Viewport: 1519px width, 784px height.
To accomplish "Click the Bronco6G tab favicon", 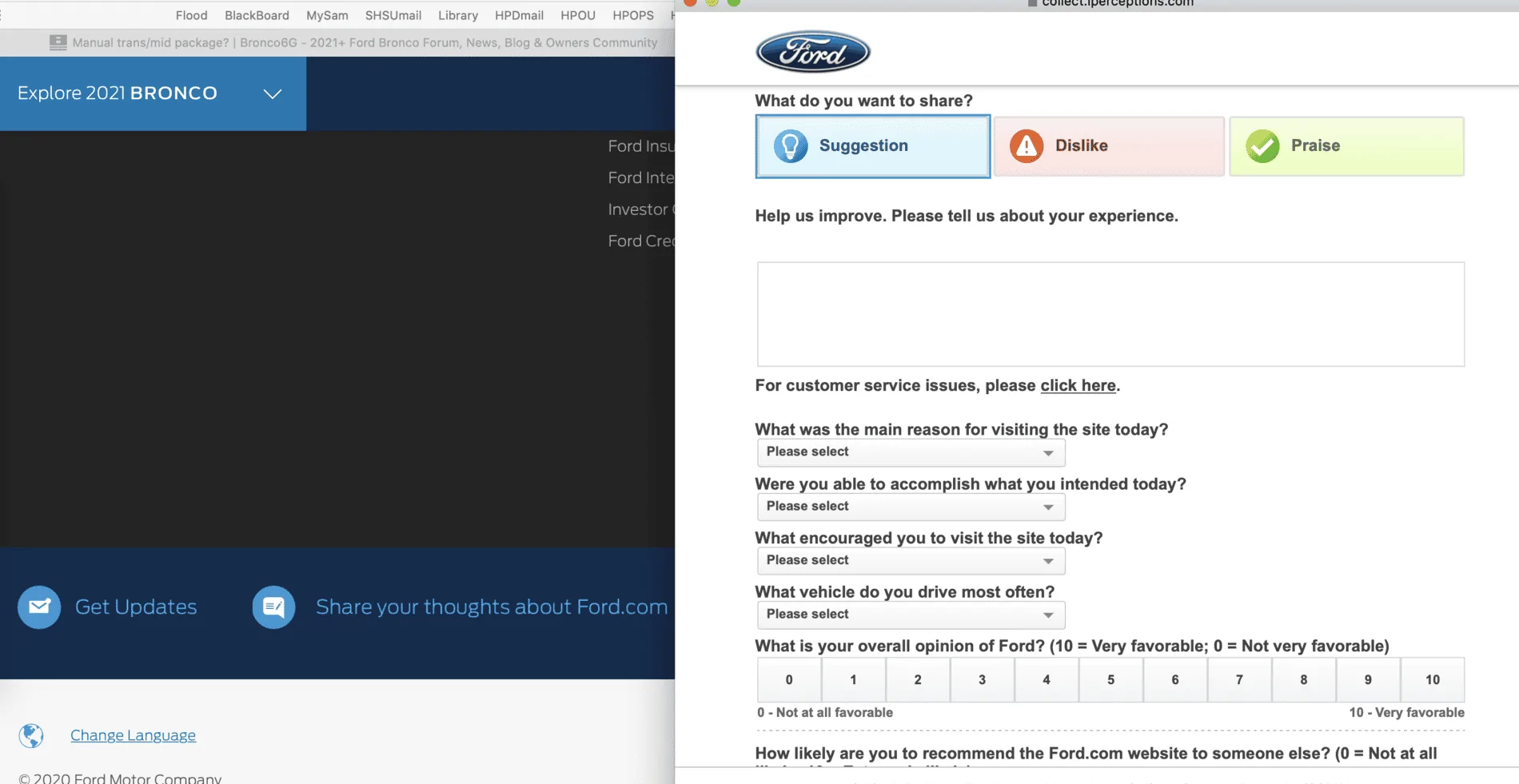I will (x=58, y=43).
